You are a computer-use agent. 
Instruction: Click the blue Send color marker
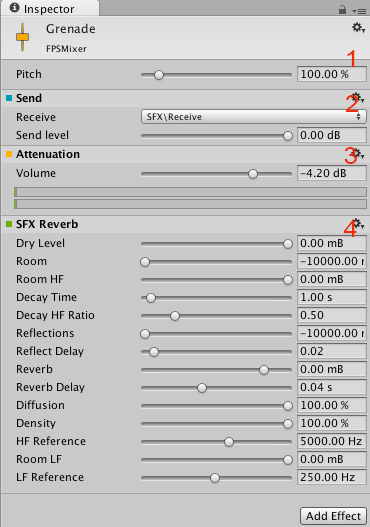point(9,98)
